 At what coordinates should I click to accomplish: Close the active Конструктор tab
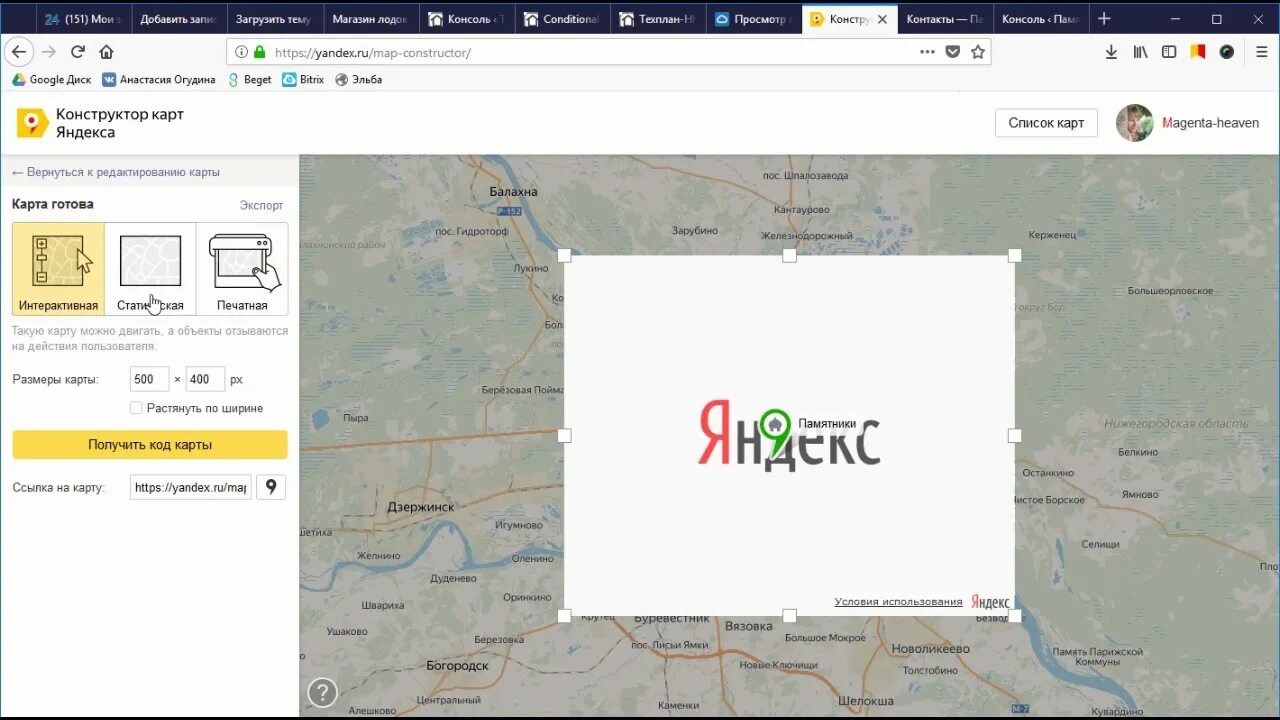pyautogui.click(x=882, y=19)
